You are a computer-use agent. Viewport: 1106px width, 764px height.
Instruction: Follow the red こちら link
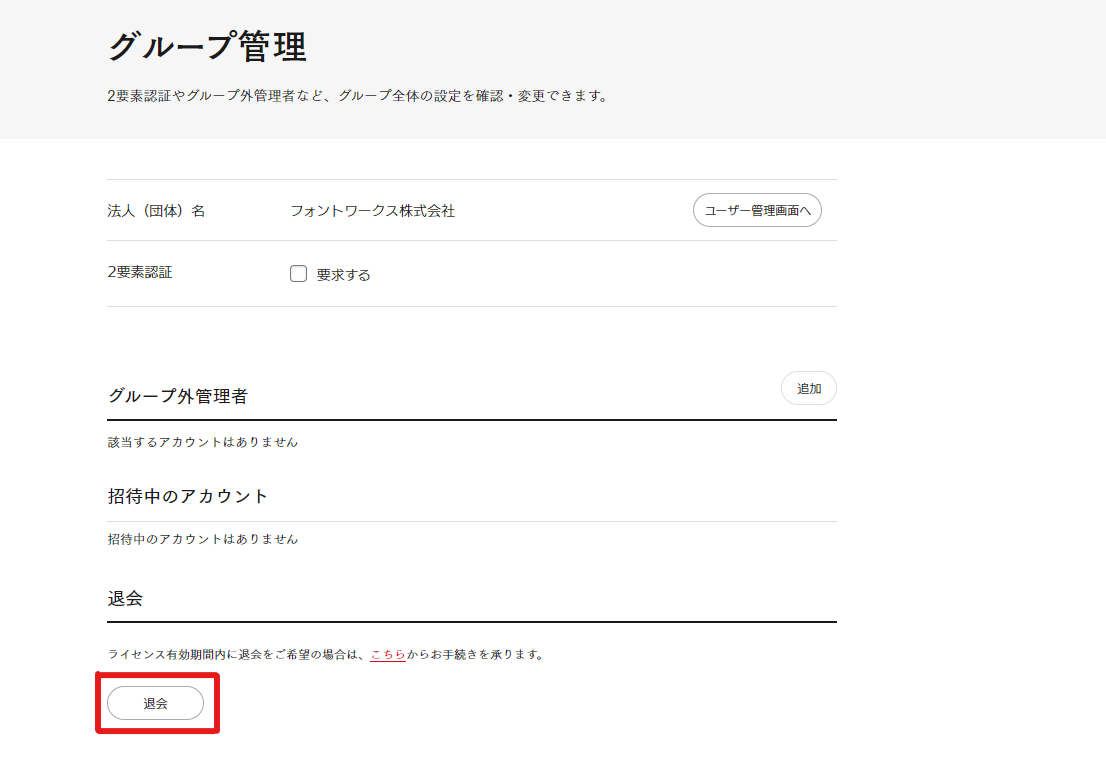click(x=387, y=655)
